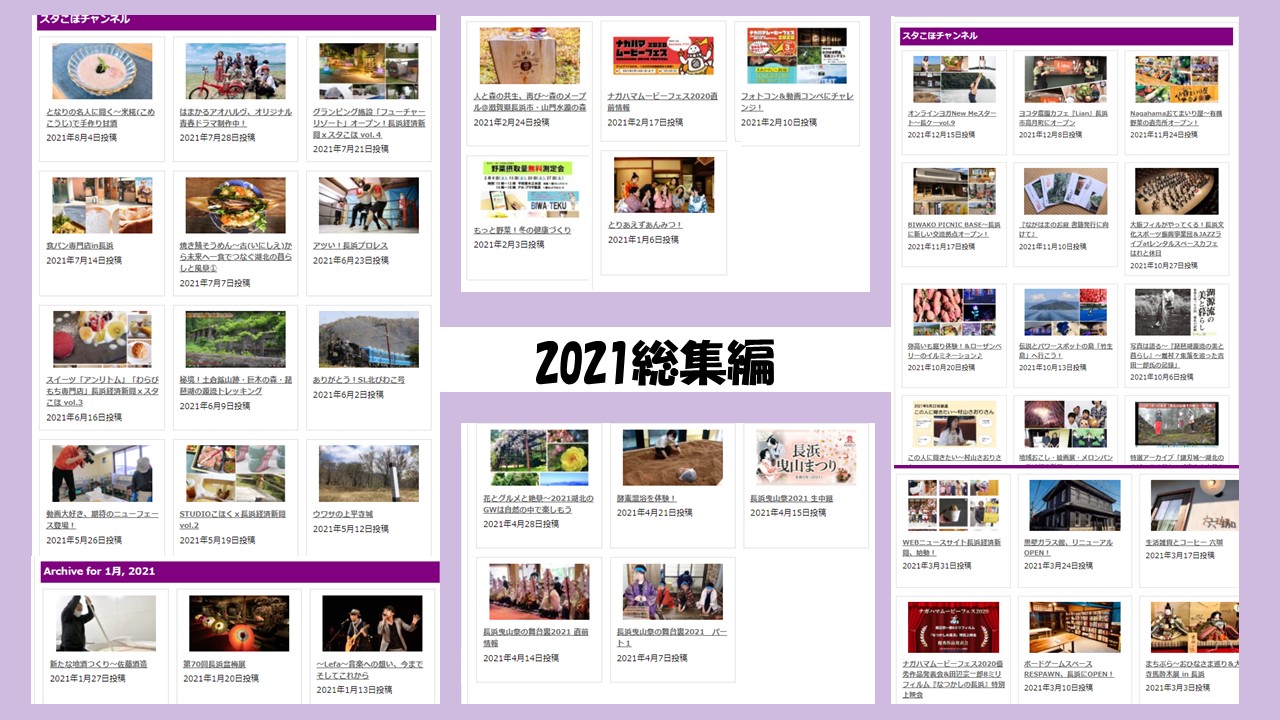This screenshot has width=1280, height=720.
Task: Open the とりあえずあんみつ！ article link
Action: point(645,225)
